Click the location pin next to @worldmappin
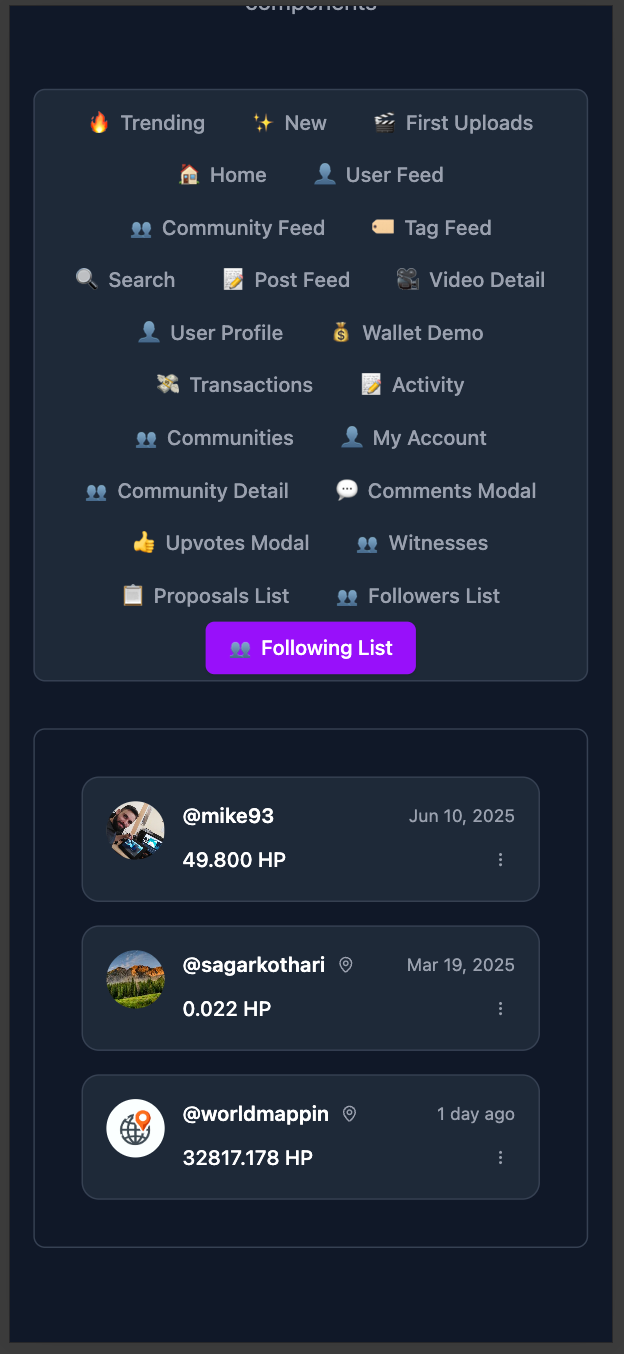This screenshot has height=1354, width=624. [349, 1114]
